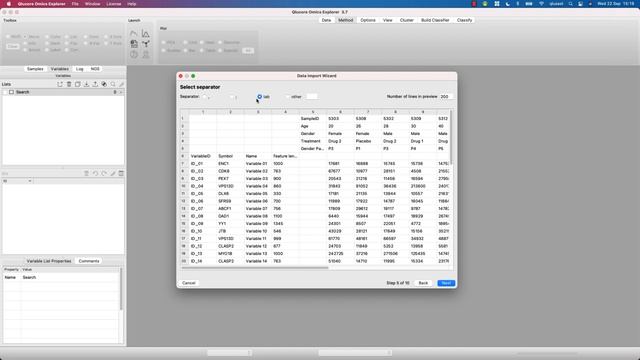
Task: Click the duplicate list icon
Action: 78,84
